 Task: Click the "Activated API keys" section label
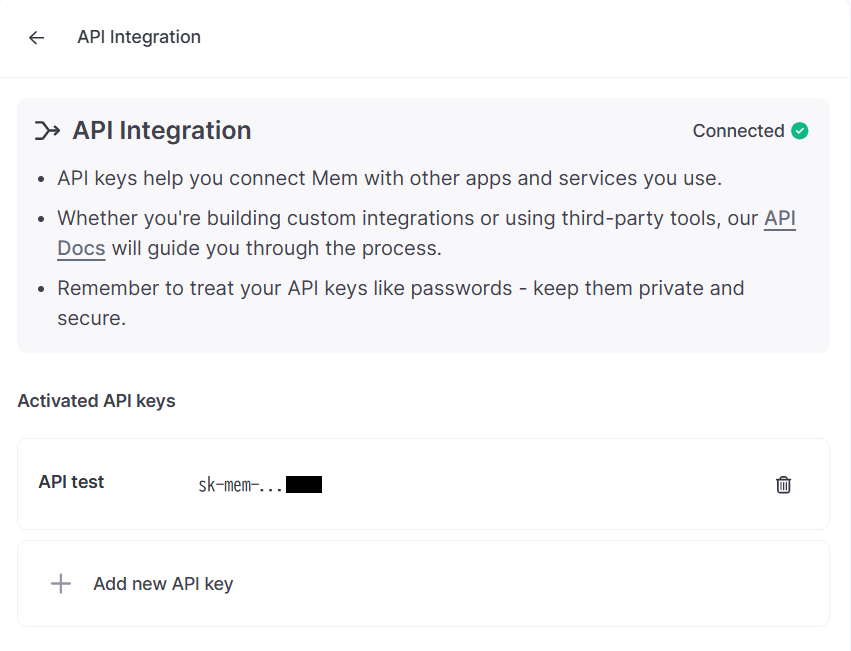point(96,401)
